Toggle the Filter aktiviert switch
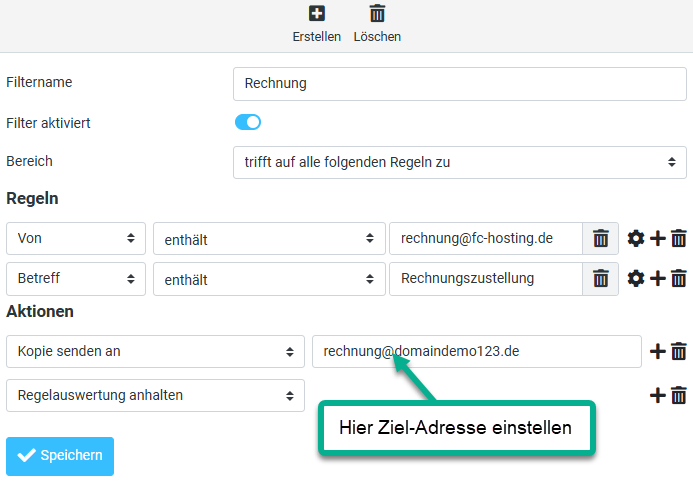The image size is (693, 492). tap(247, 122)
